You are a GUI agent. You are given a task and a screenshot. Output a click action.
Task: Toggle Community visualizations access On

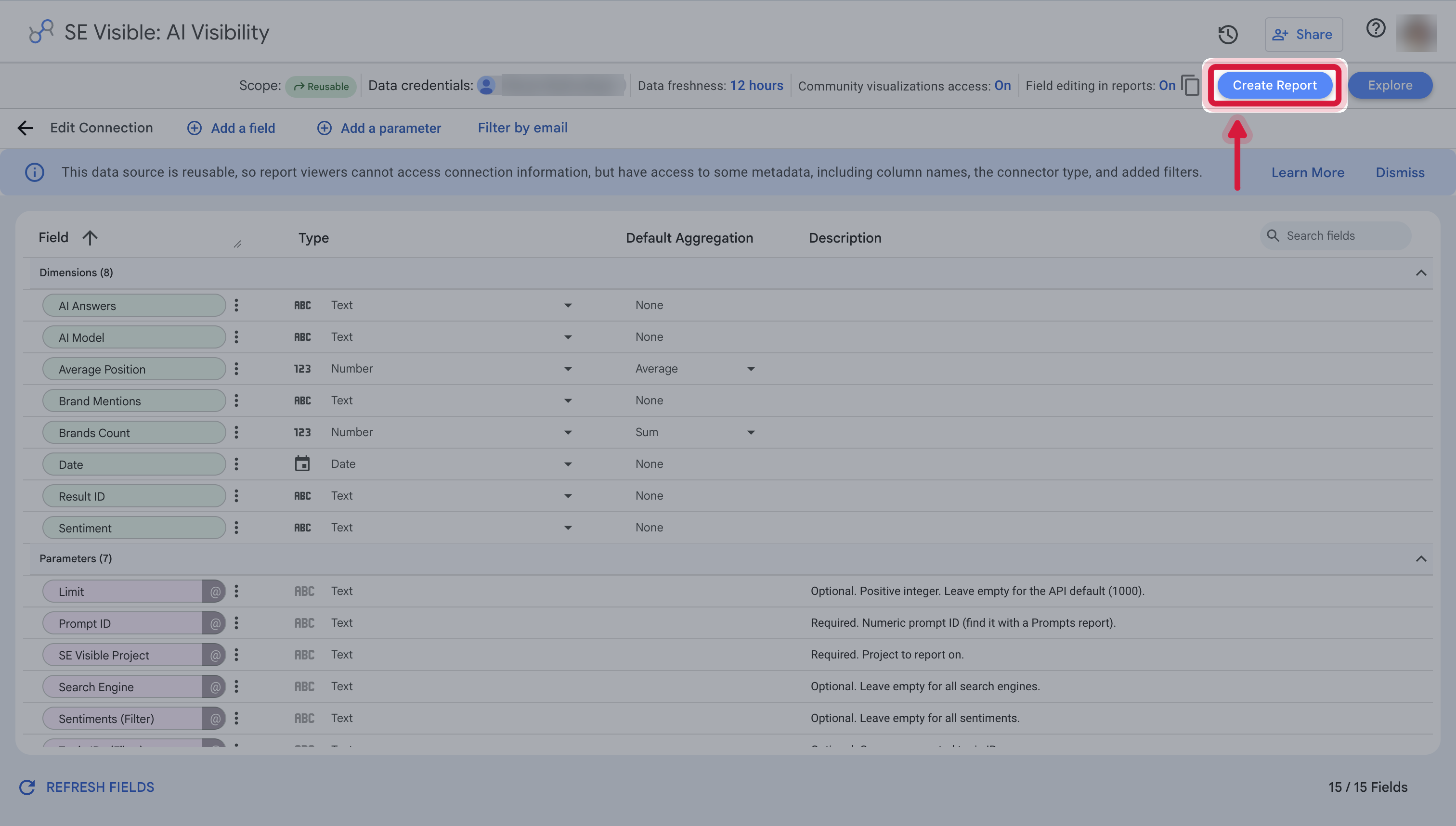1002,85
